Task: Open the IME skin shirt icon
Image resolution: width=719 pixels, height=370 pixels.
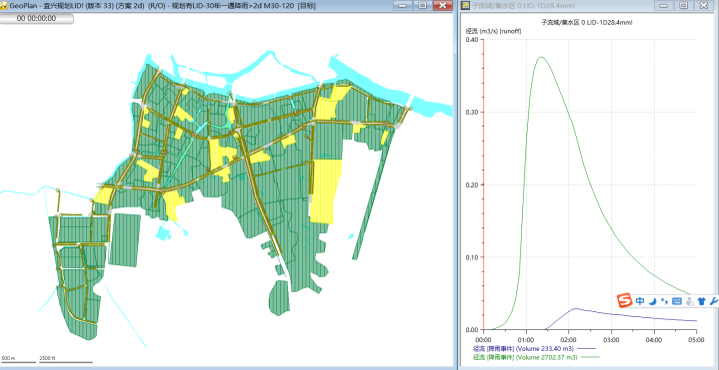Action: (701, 301)
